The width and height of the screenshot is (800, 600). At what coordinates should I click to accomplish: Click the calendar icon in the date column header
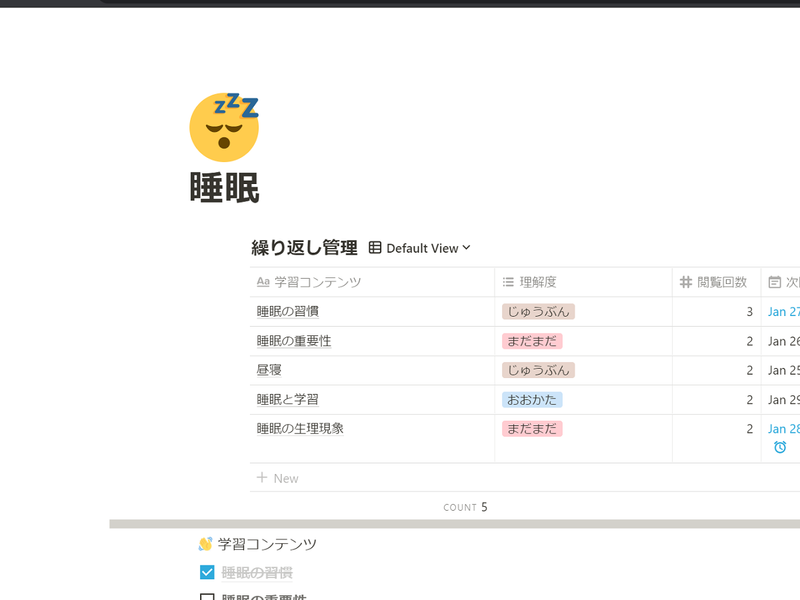tap(774, 282)
